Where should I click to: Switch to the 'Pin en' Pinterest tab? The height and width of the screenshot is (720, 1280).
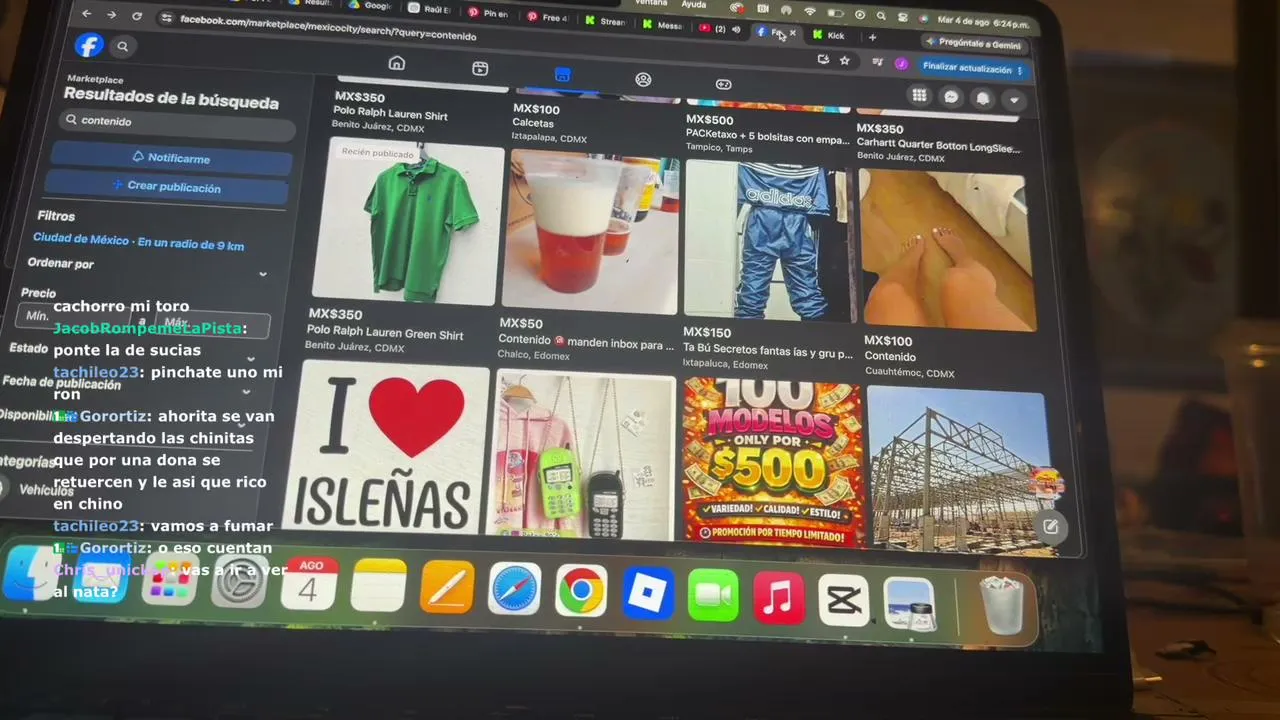coord(489,13)
